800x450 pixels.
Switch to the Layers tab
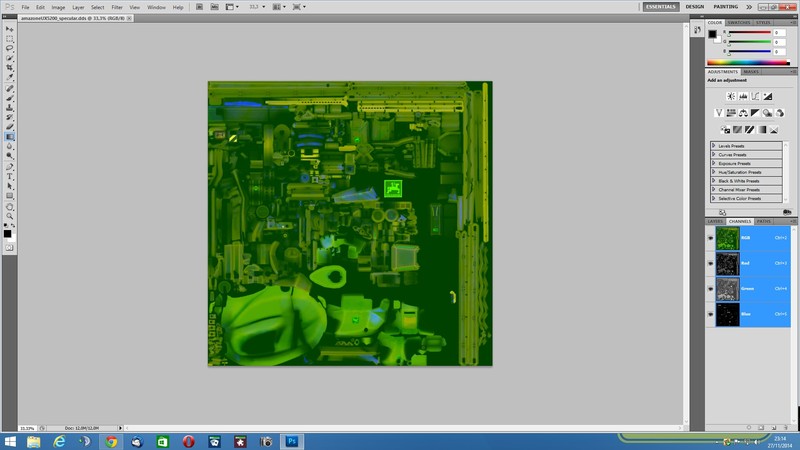715,221
